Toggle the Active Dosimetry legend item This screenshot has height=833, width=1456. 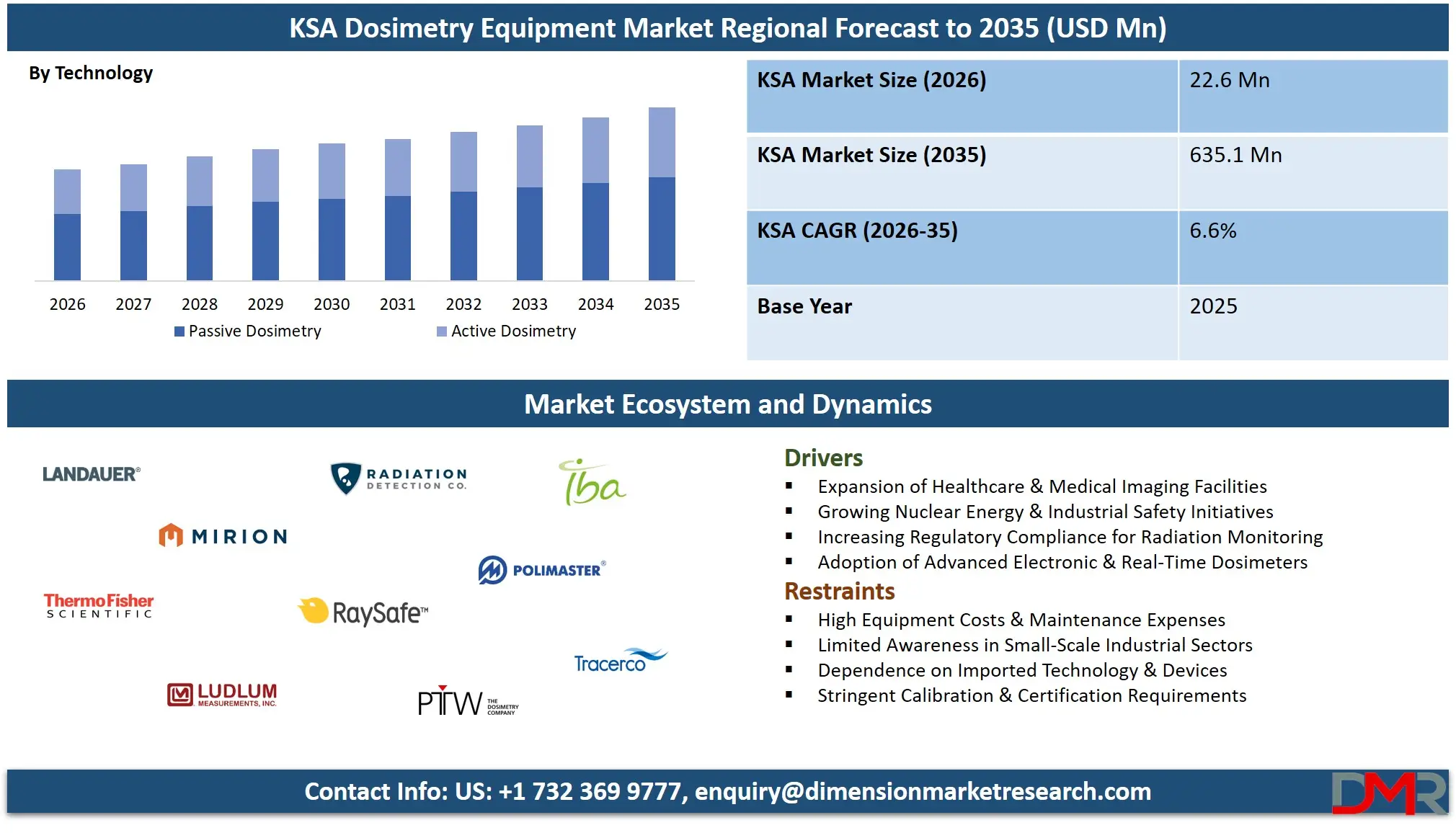point(513,331)
